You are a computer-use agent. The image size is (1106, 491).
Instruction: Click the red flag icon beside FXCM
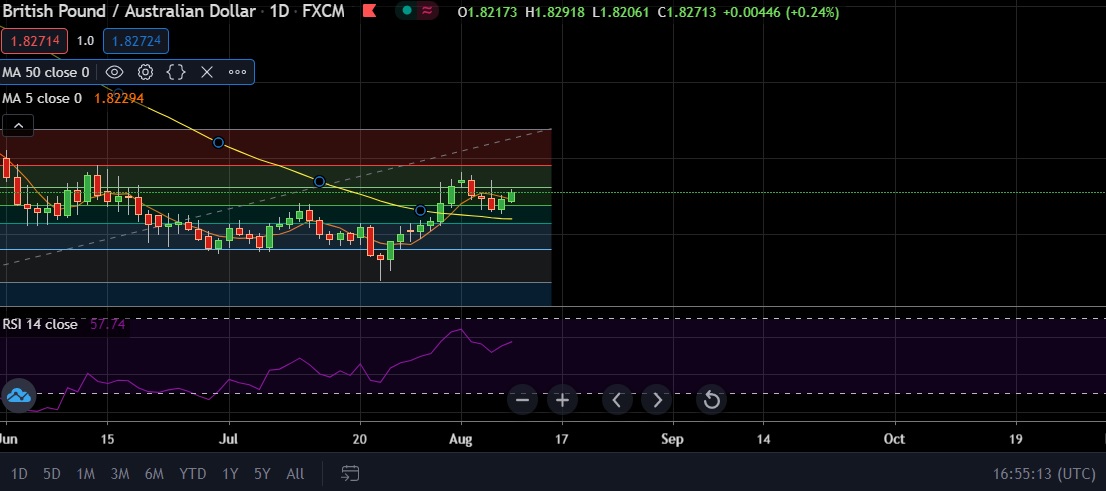coord(369,11)
